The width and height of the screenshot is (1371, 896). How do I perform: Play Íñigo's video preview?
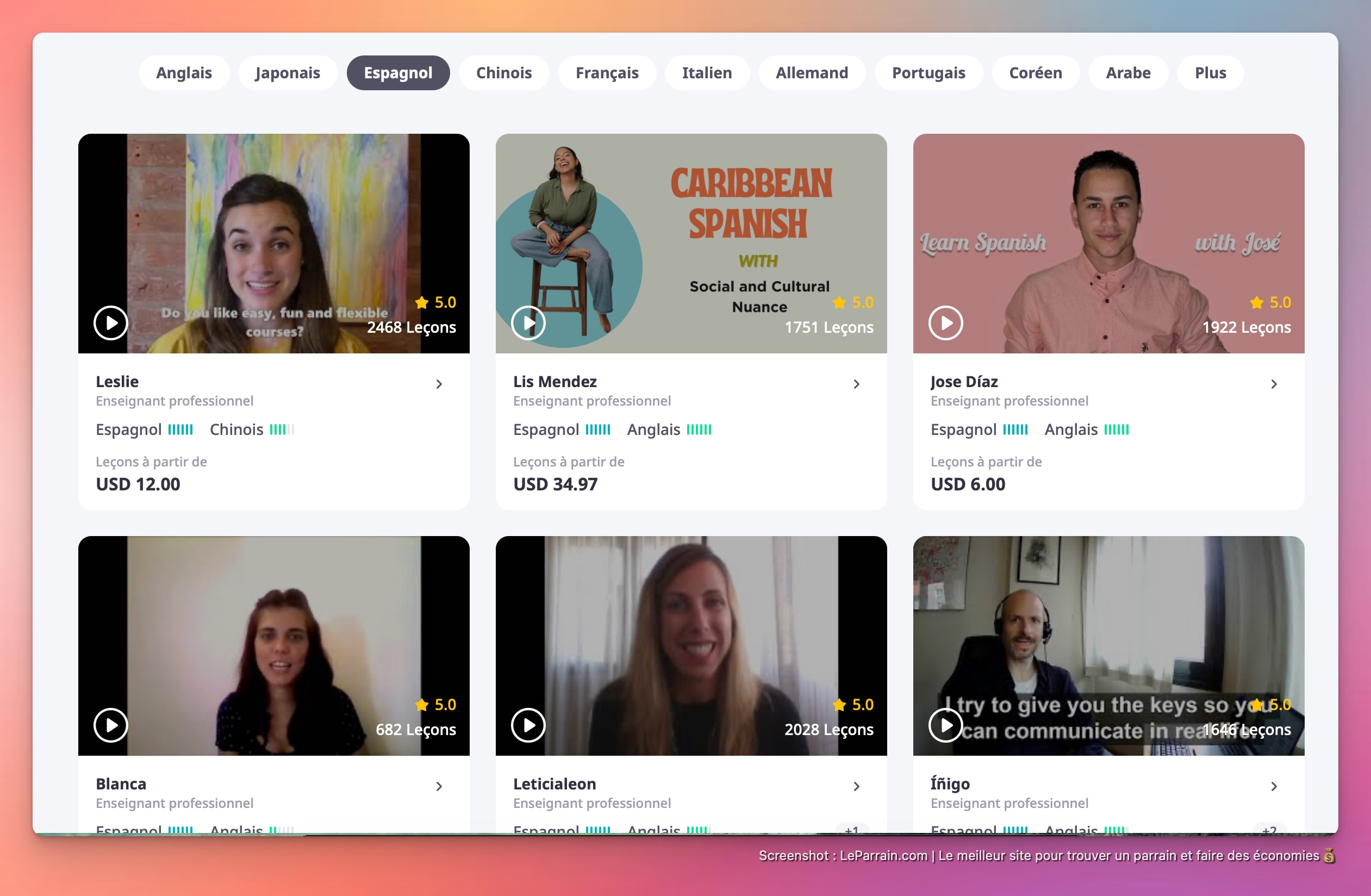[945, 725]
